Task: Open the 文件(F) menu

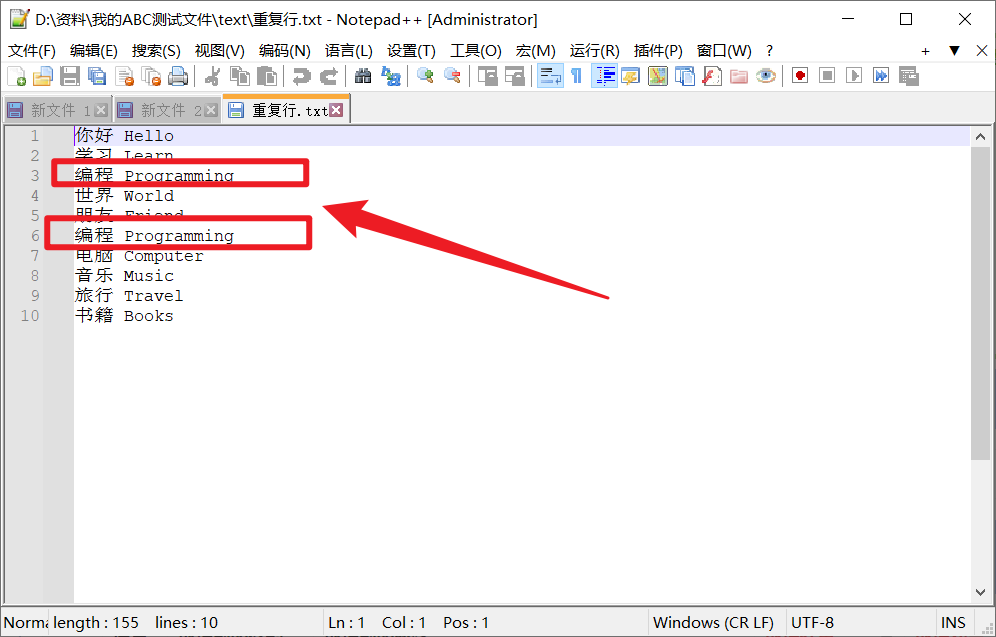Action: click(32, 51)
